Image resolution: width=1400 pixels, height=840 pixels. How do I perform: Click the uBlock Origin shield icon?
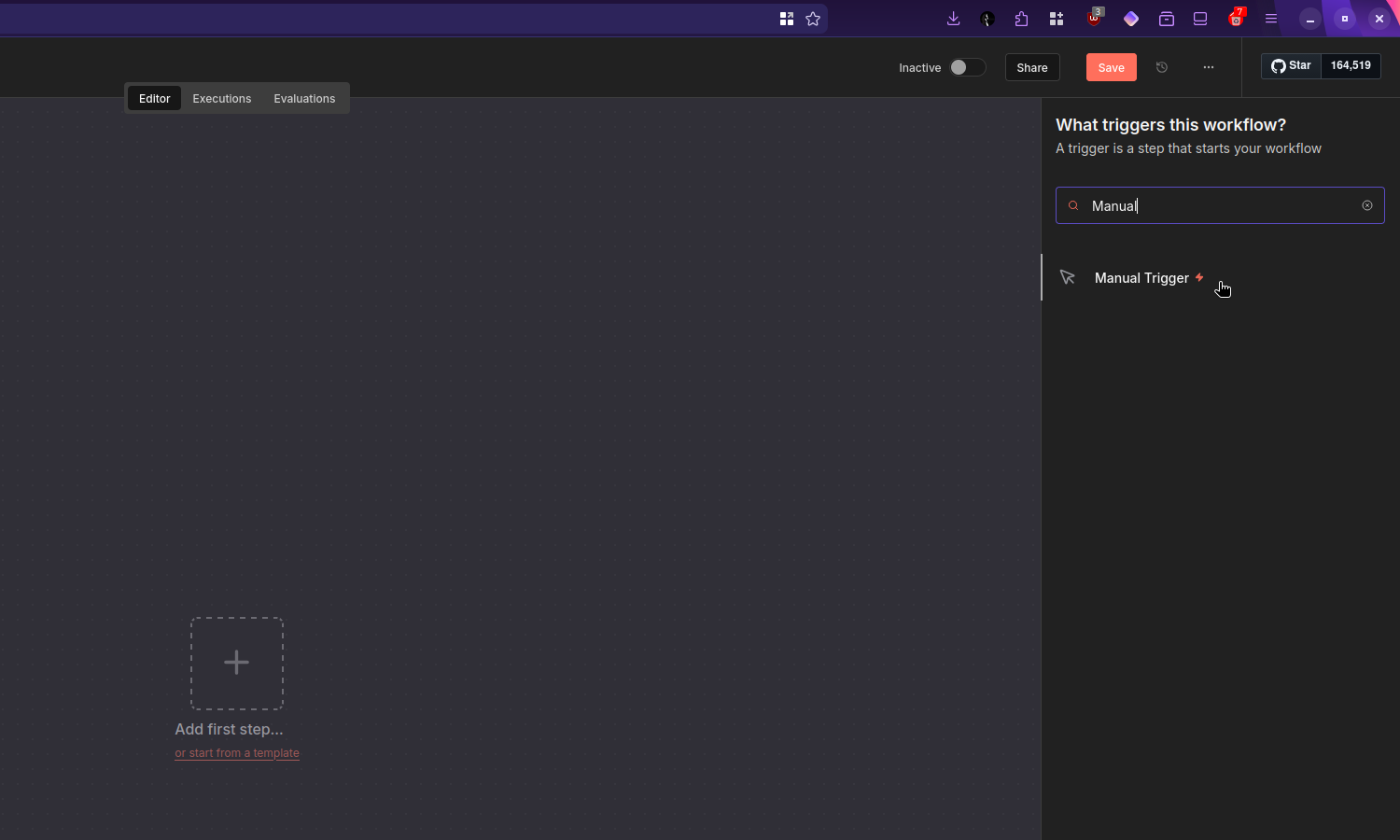[1094, 19]
